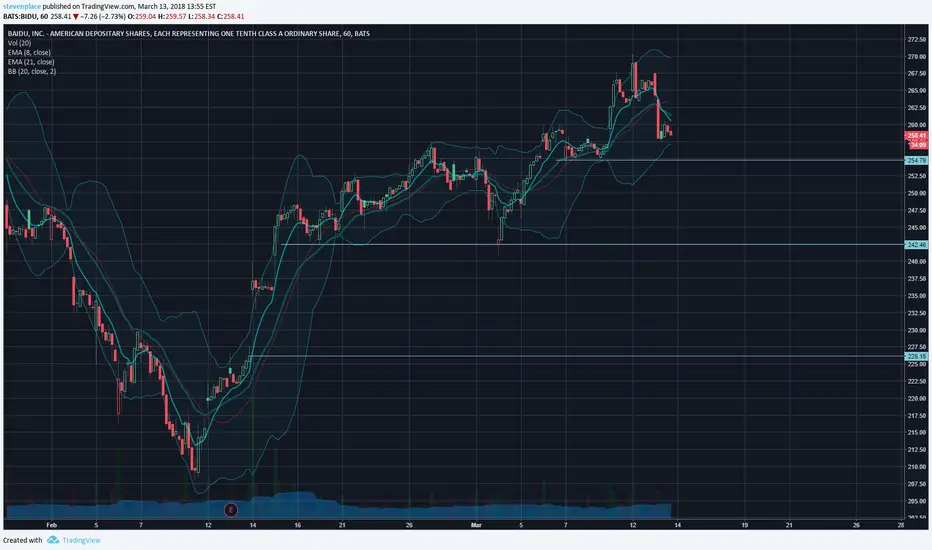Click the '16' label on the date axis

pyautogui.click(x=297, y=525)
